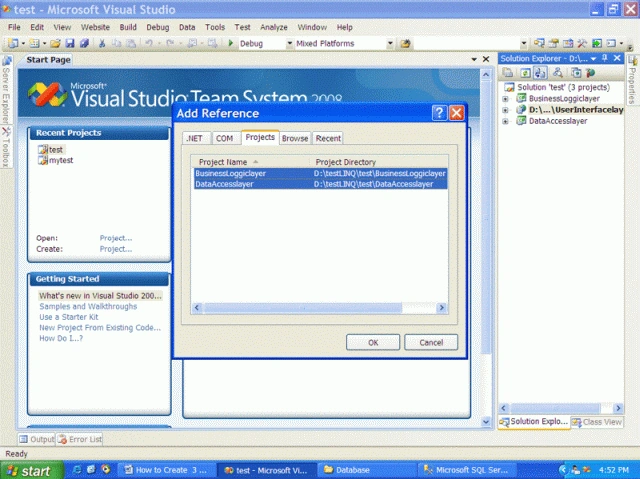Switch to the Browse tab
Screen dimensions: 640x479
click(x=295, y=138)
